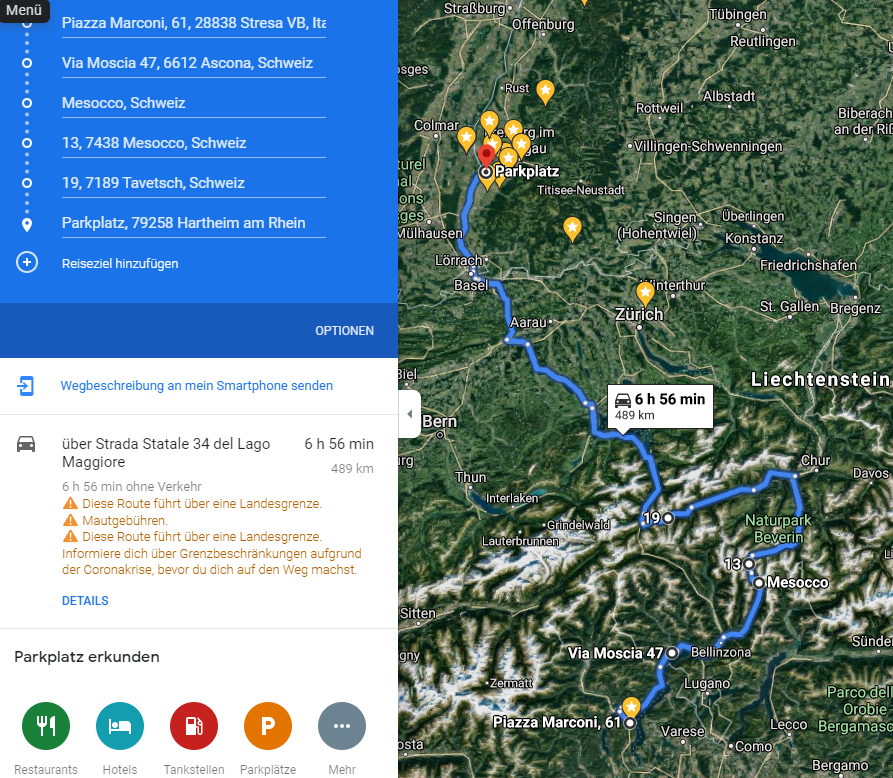Find Parkplätze nearby

point(268,726)
